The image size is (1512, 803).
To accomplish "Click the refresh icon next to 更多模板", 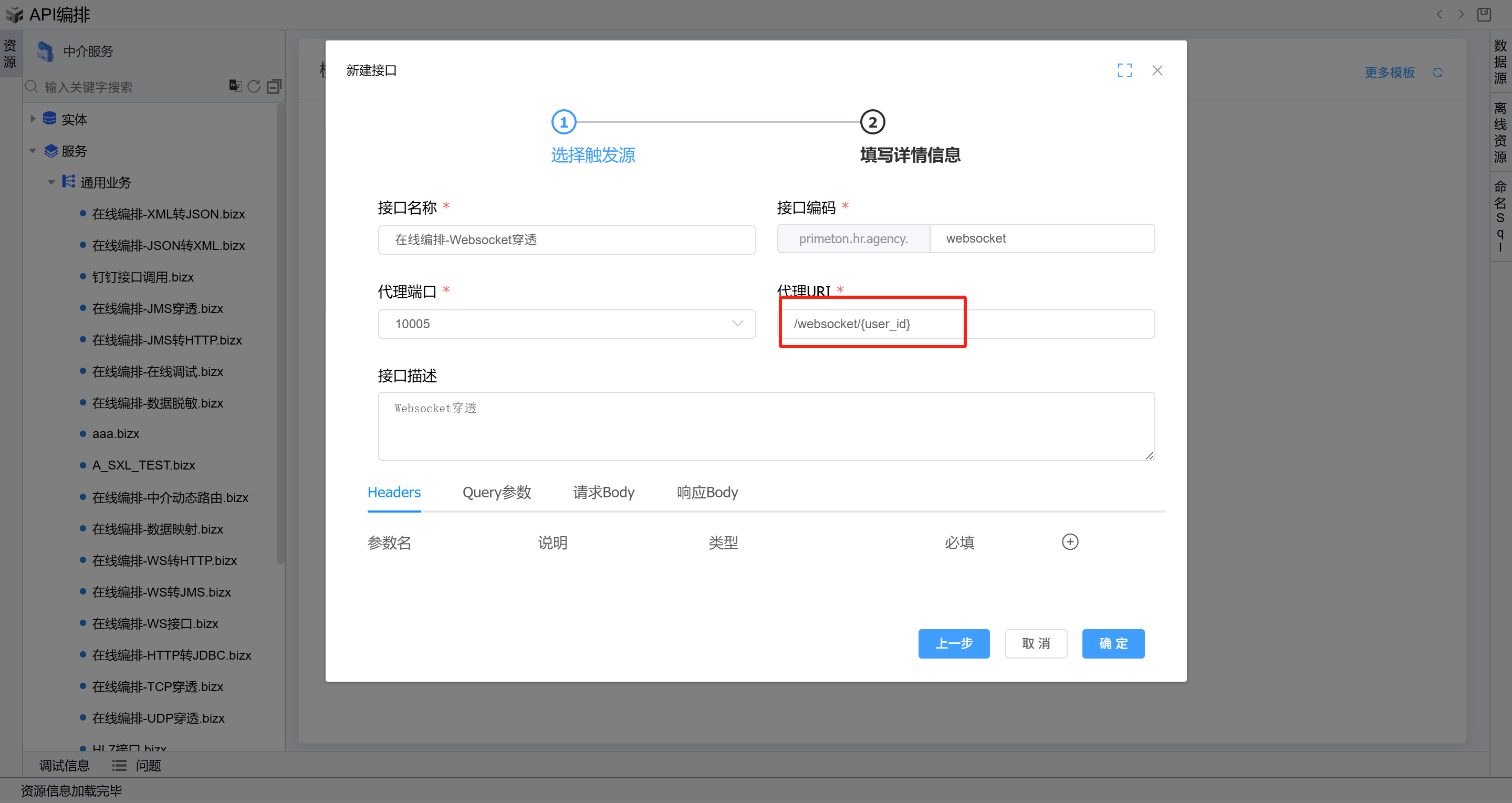I will (1437, 73).
